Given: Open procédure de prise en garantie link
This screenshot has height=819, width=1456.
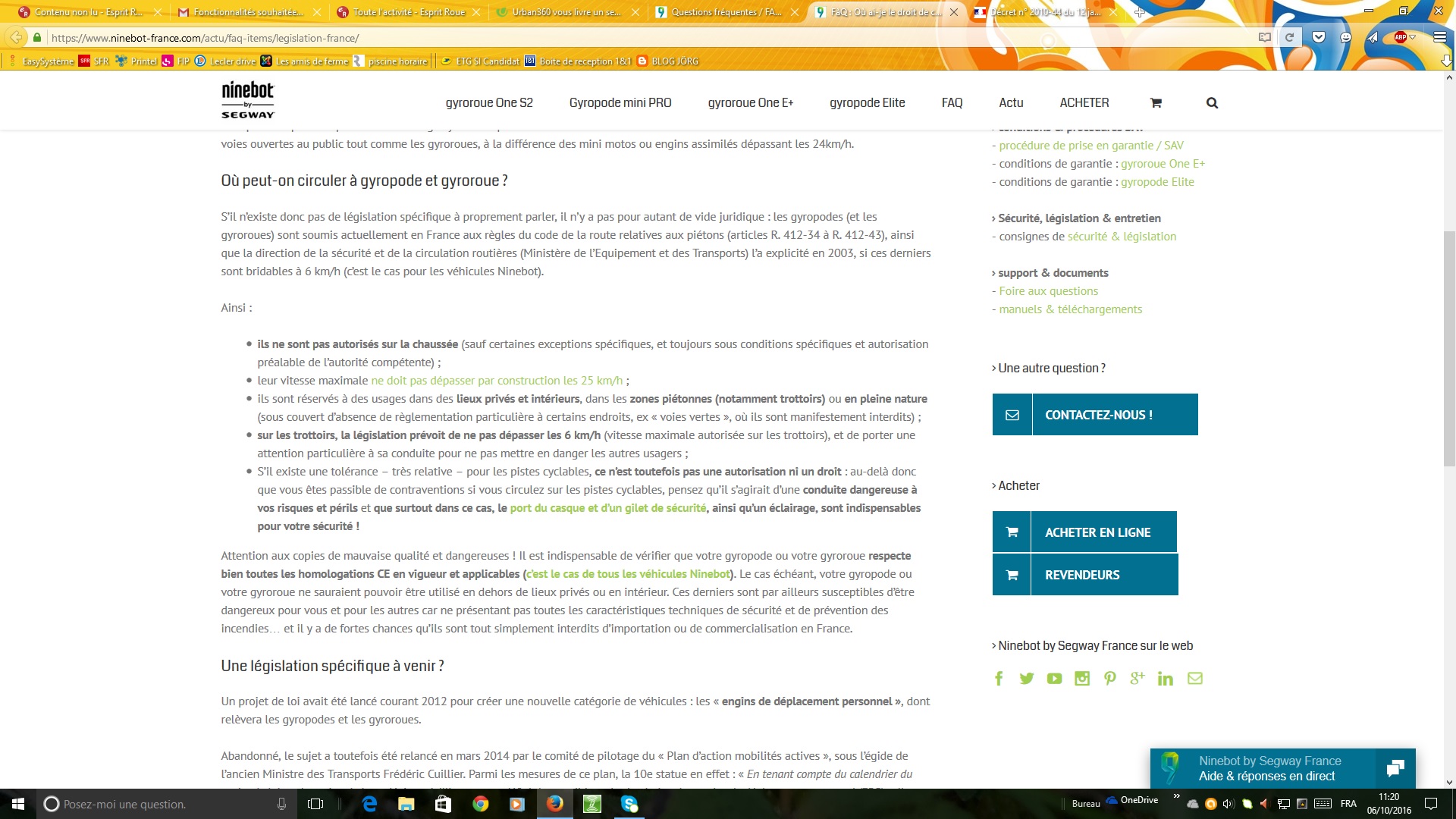Looking at the screenshot, I should click(x=1091, y=146).
